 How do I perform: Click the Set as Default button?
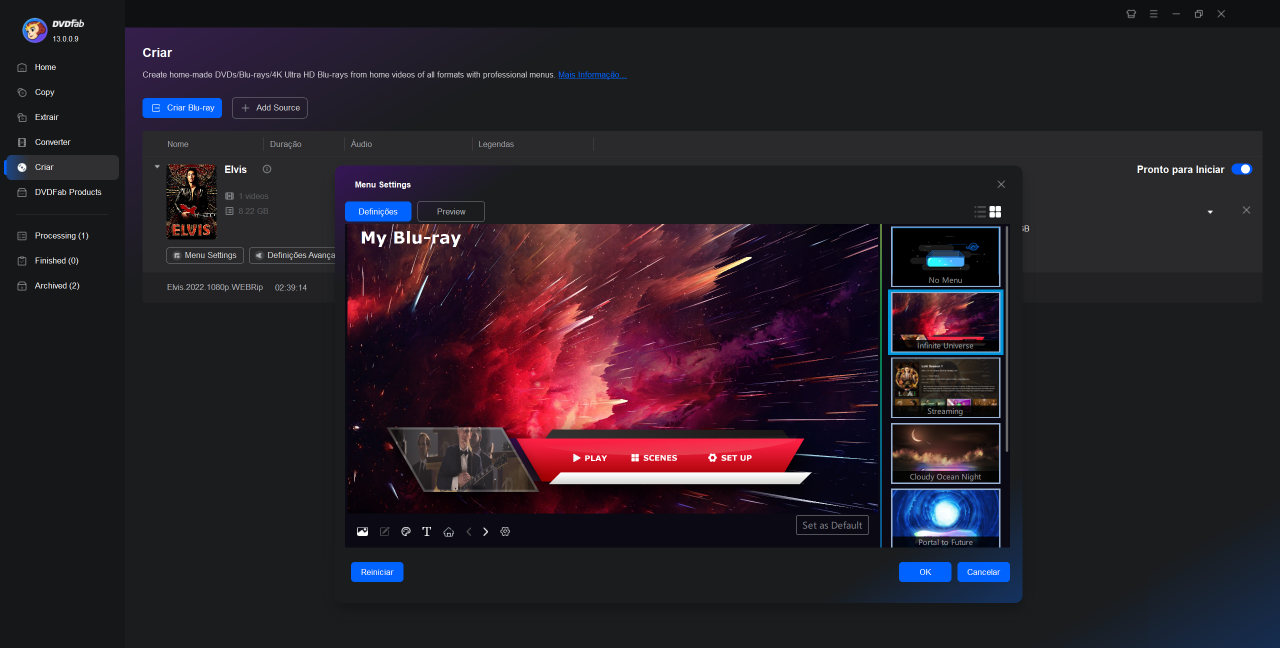832,525
